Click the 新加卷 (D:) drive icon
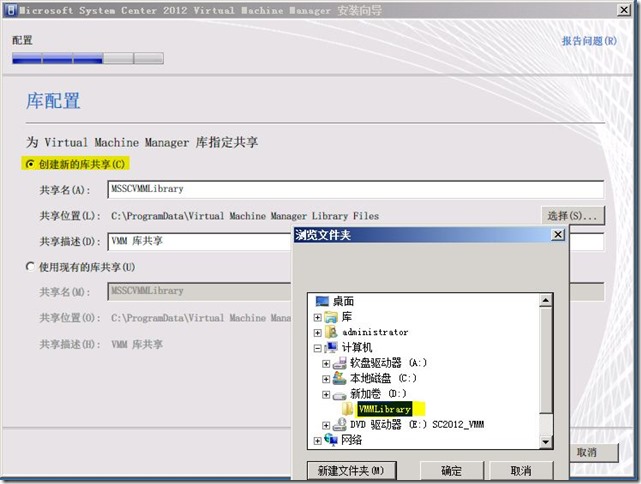This screenshot has width=641, height=484. (x=340, y=394)
